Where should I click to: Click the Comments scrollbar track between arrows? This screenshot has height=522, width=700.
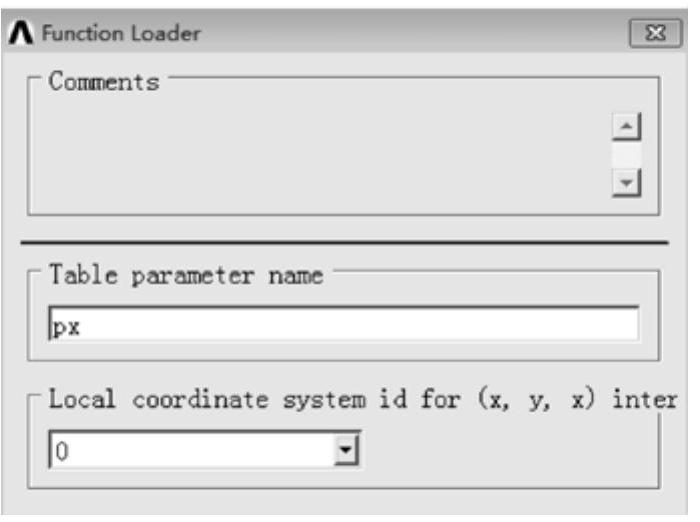[x=626, y=156]
